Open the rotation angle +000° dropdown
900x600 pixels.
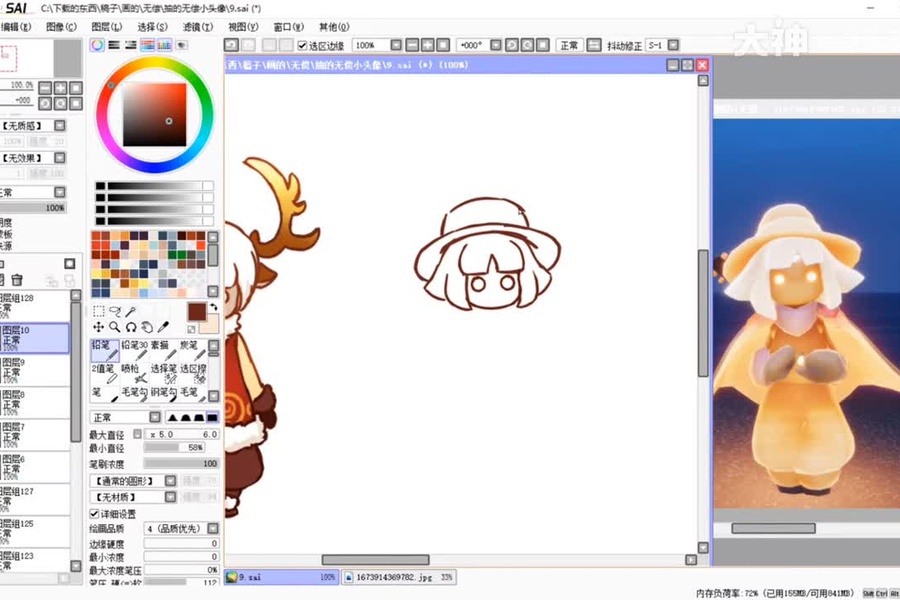point(495,45)
